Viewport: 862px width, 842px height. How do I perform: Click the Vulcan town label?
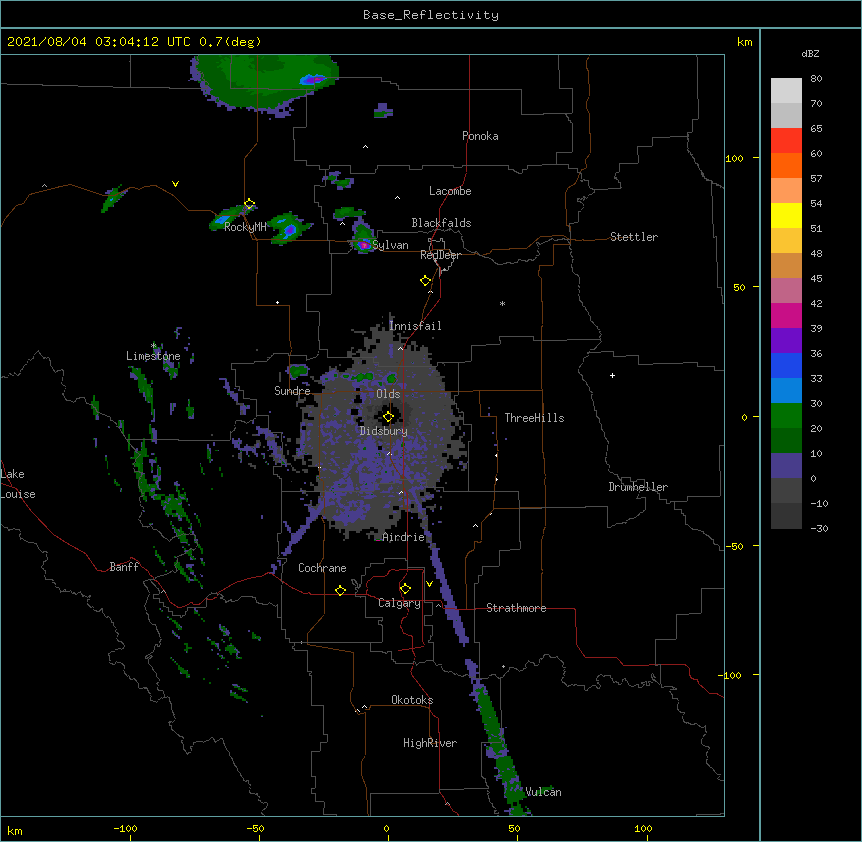pos(543,792)
